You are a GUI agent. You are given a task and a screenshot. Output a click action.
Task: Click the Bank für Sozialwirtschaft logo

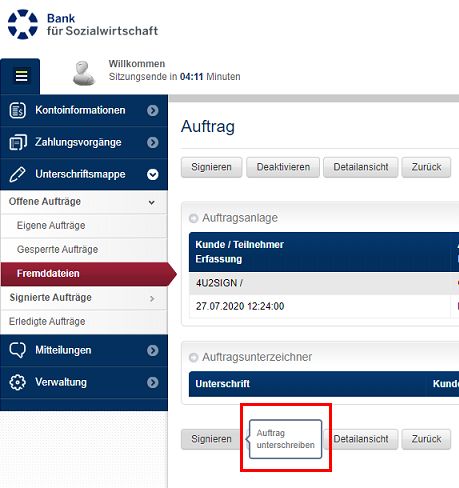[83, 24]
